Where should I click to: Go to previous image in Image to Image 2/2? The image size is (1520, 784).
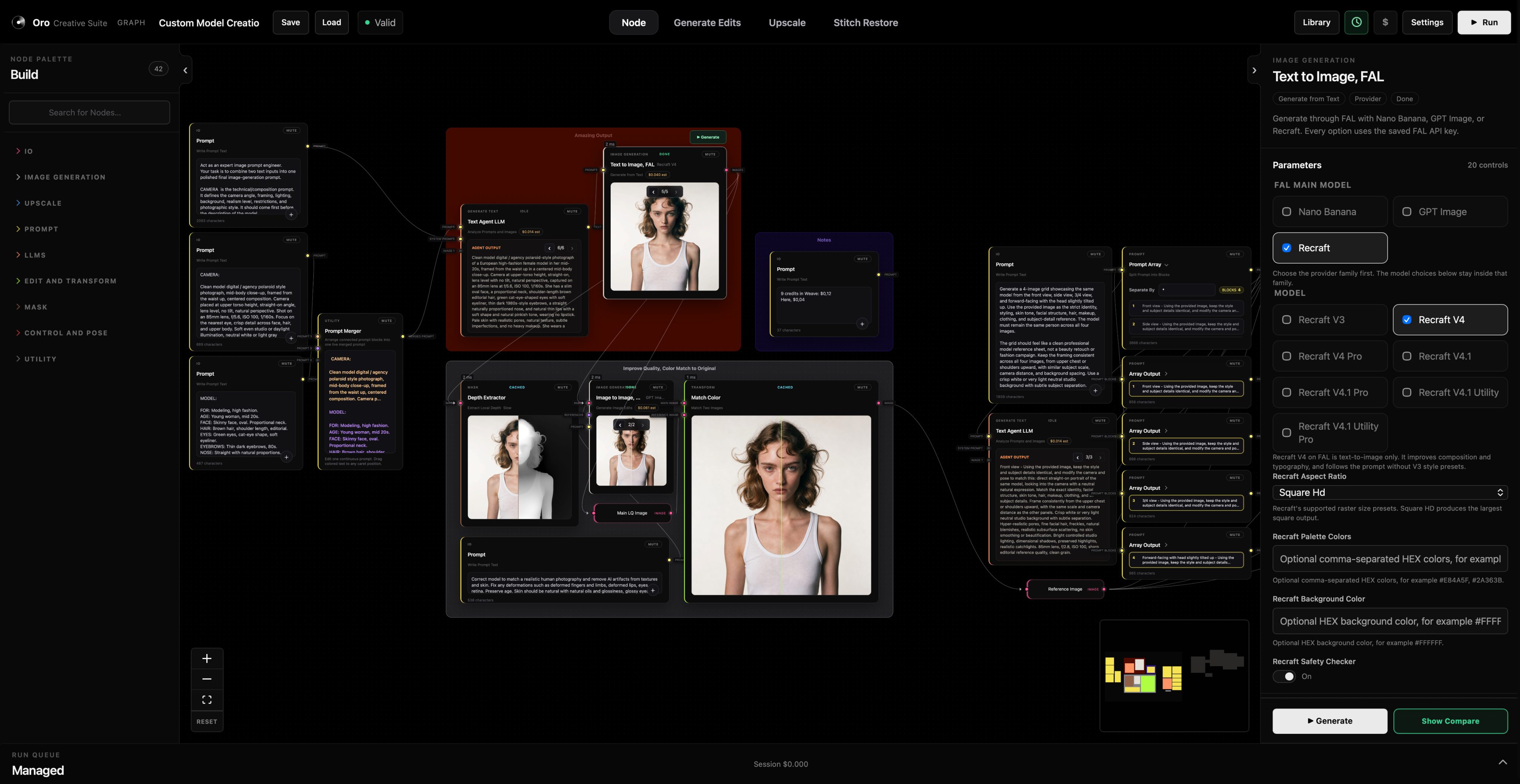620,425
